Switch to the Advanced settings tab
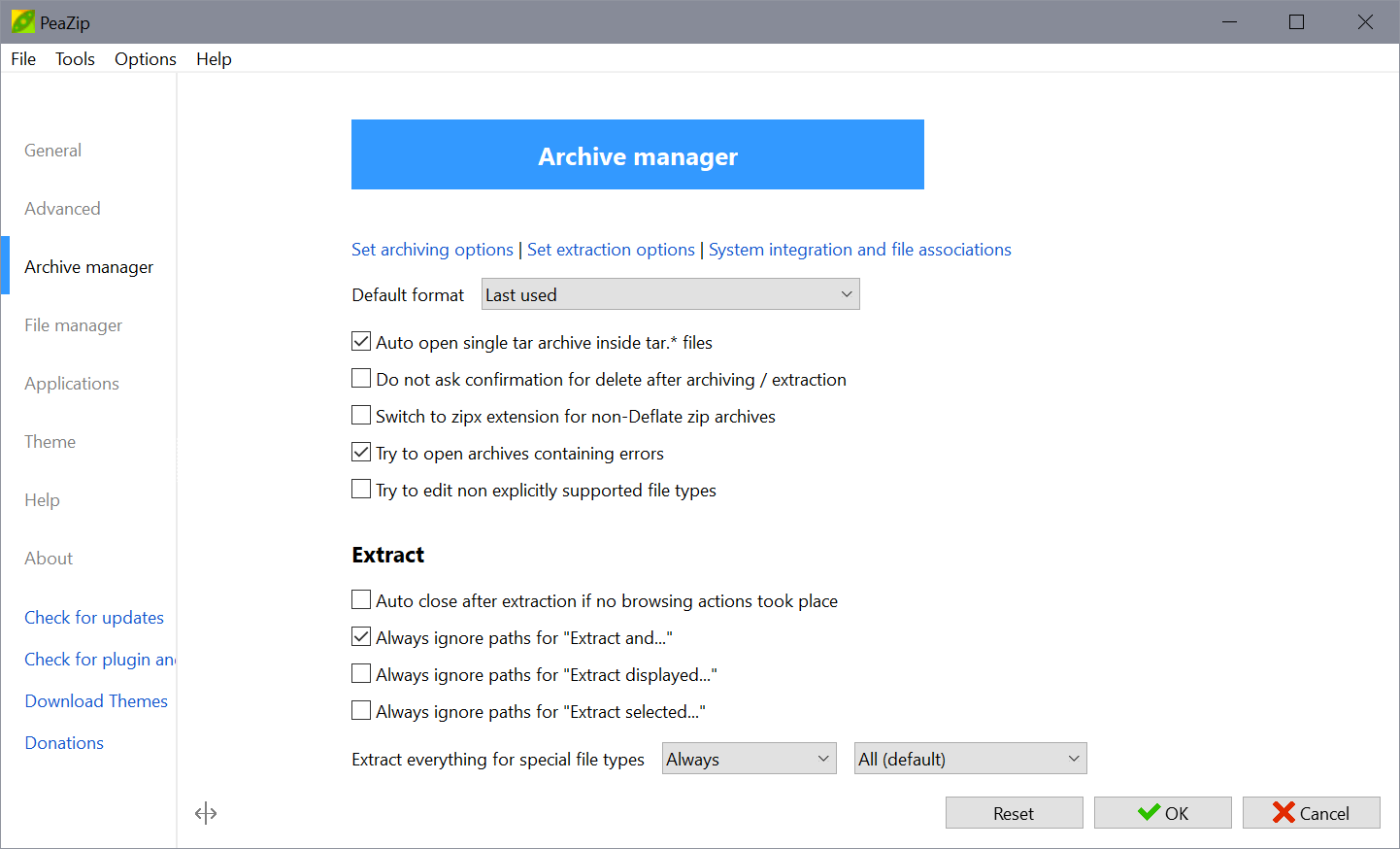 (x=62, y=209)
